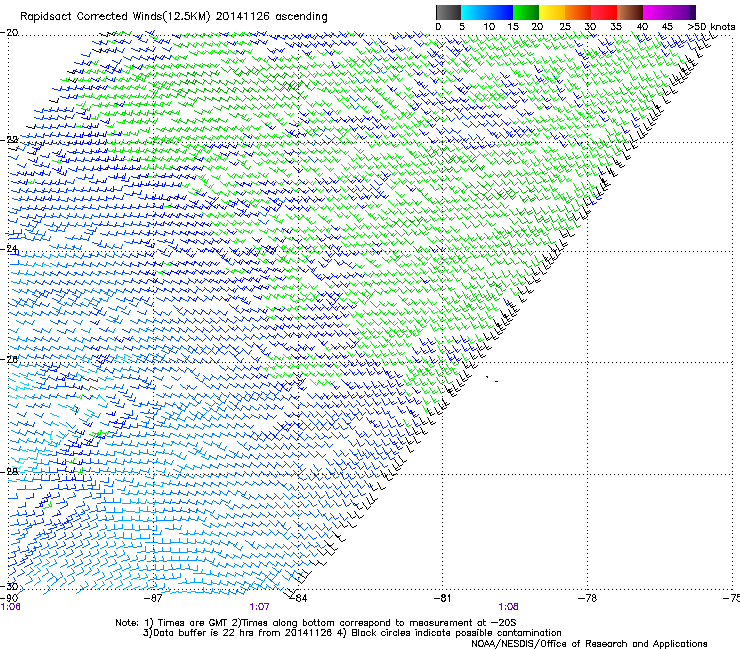
Task: Click the magenta-purple 40-50 knots color band
Action: (669, 12)
